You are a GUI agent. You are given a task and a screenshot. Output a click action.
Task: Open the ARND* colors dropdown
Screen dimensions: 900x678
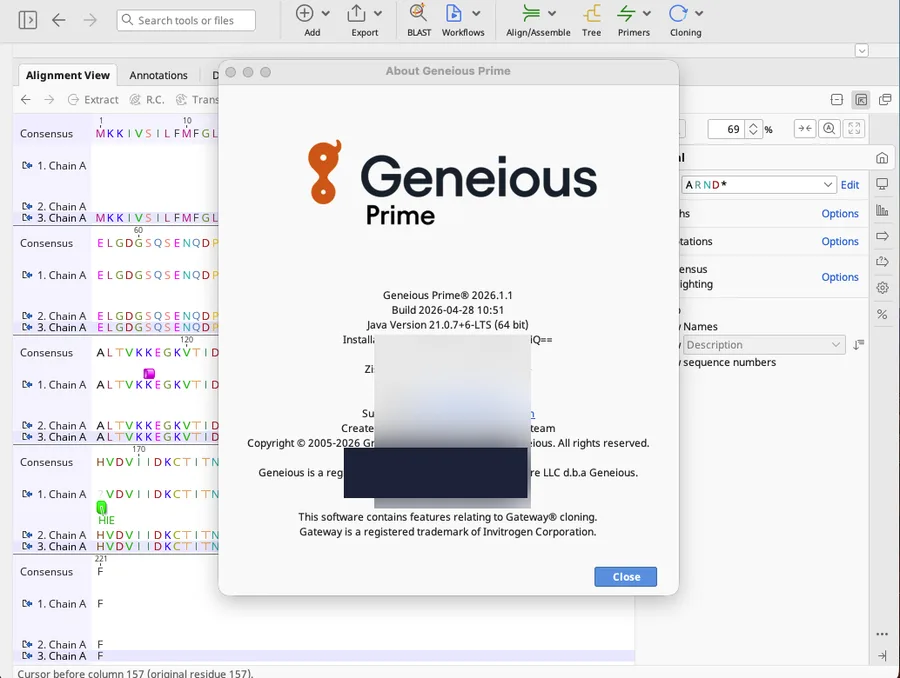[x=758, y=185]
